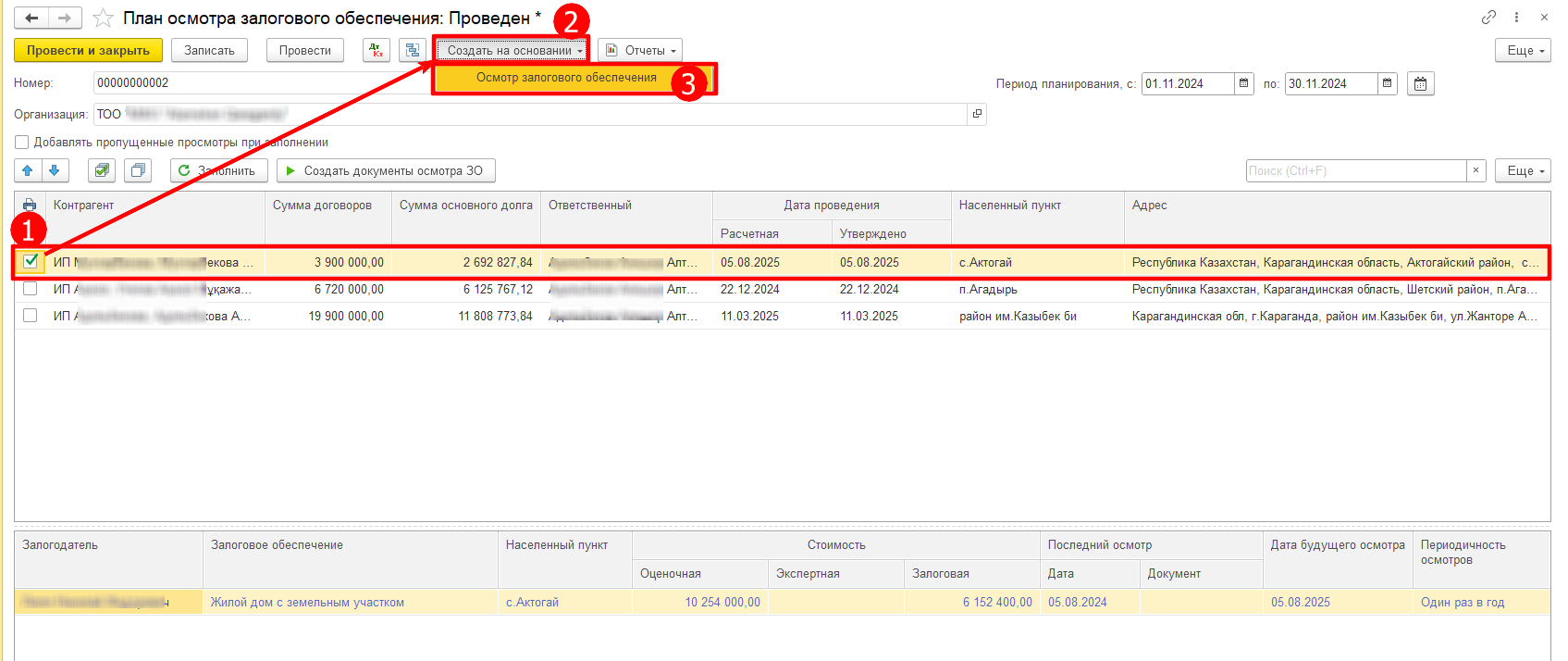Open the top Еще menu next to the close x

point(1523,50)
